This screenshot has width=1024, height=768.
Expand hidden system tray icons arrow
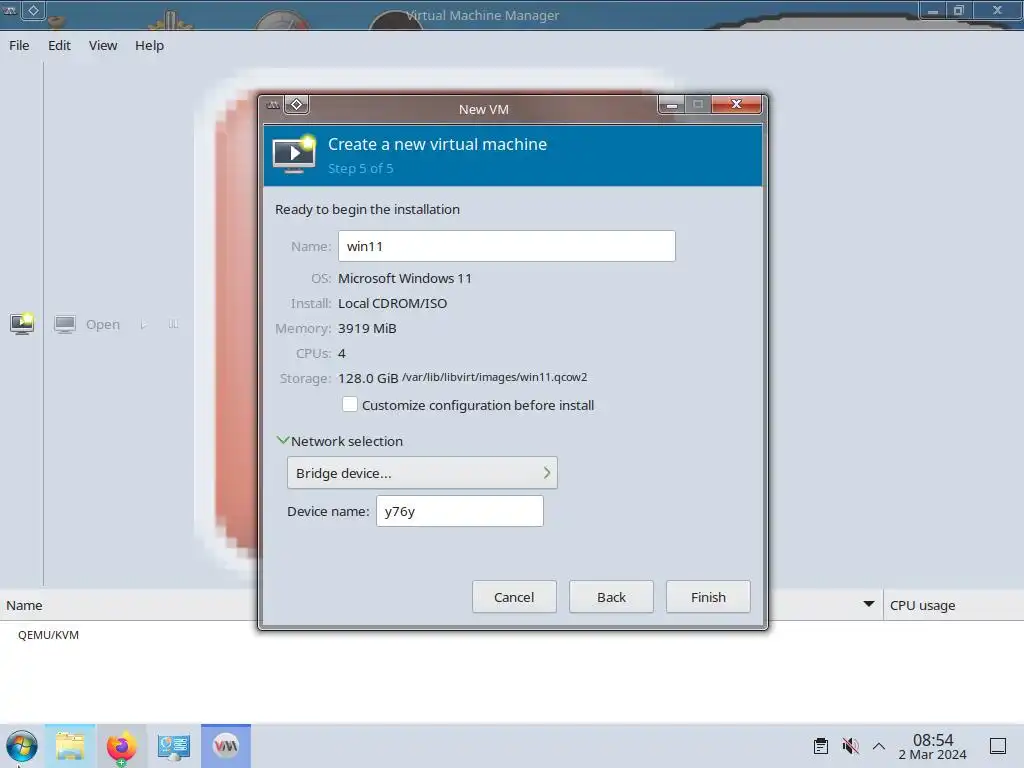[879, 746]
